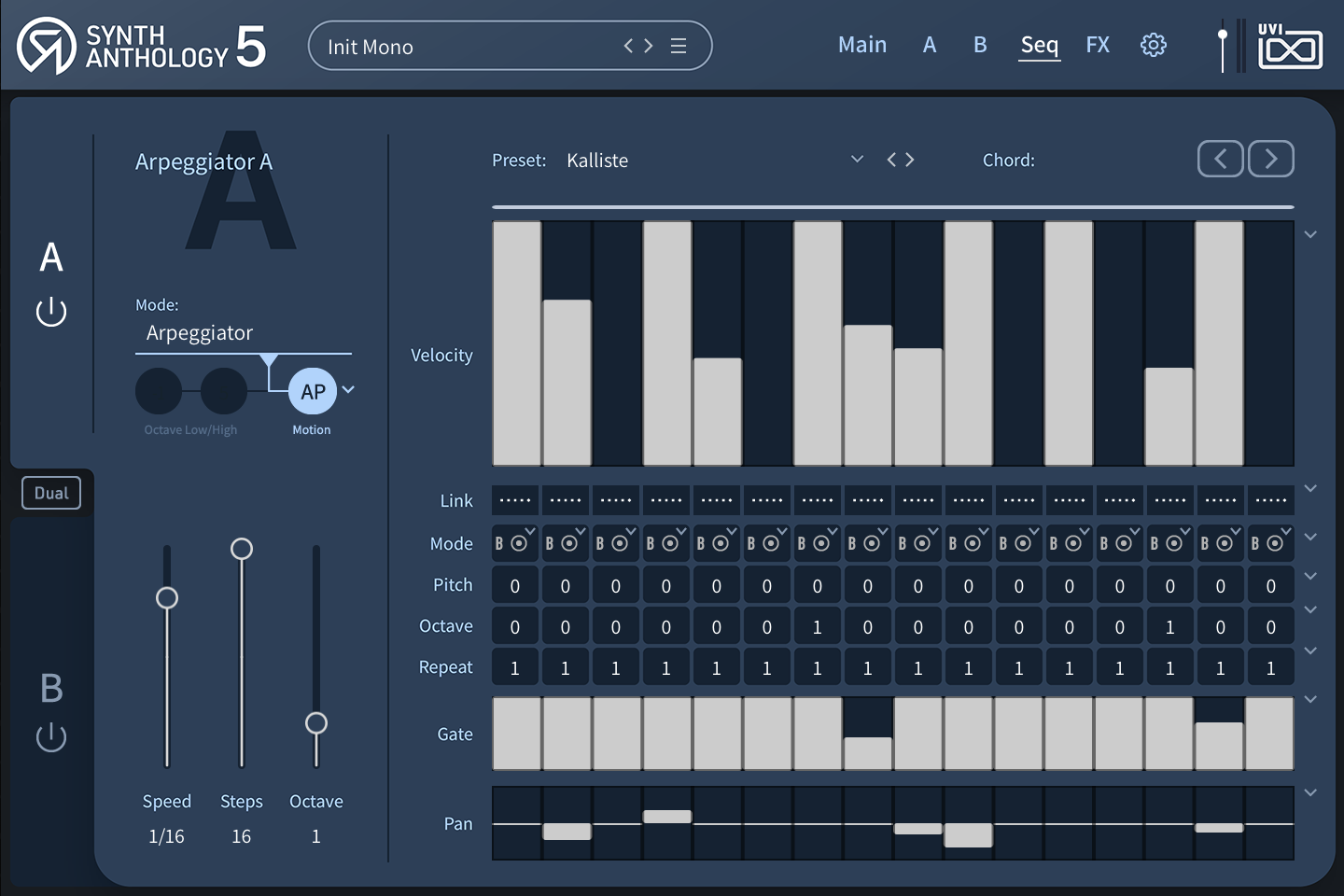This screenshot has height=896, width=1344.
Task: Select the AP Motion mode circle
Action: click(313, 391)
